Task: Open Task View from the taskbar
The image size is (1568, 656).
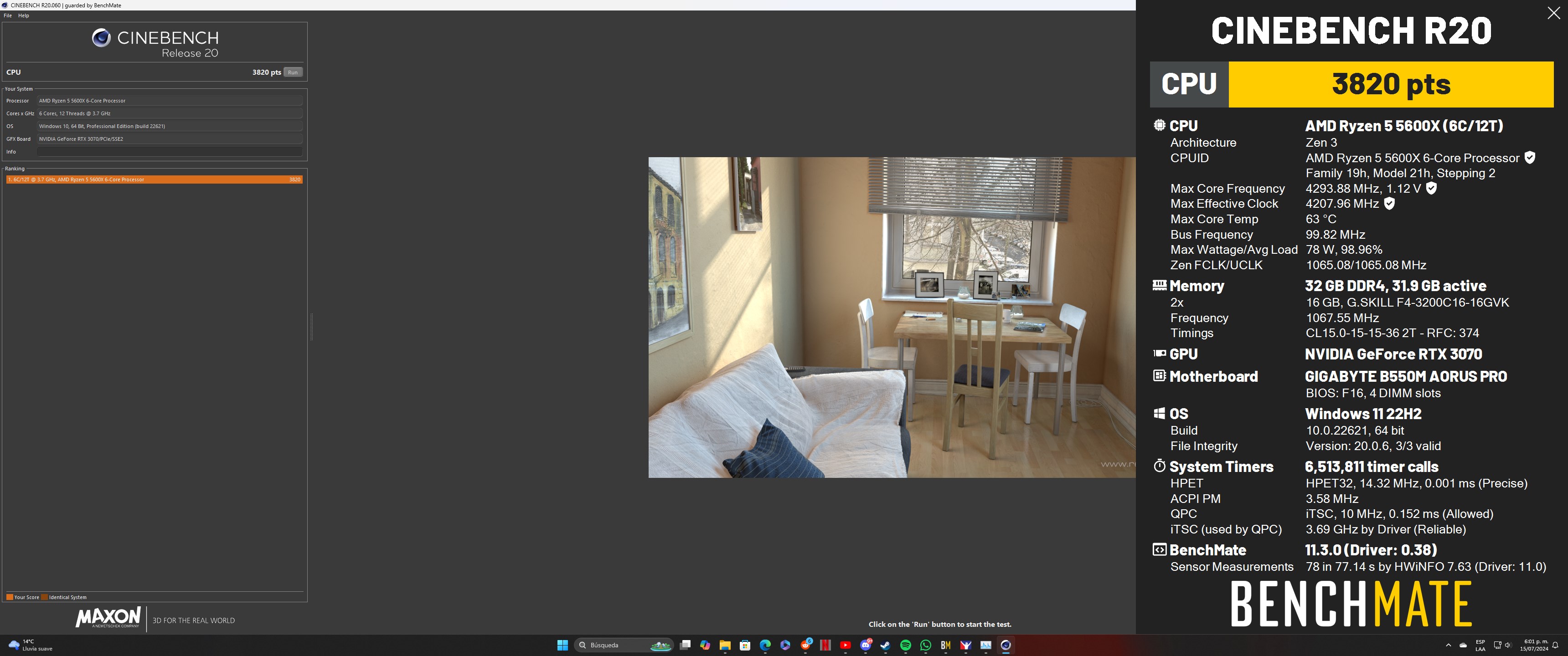Action: (685, 645)
